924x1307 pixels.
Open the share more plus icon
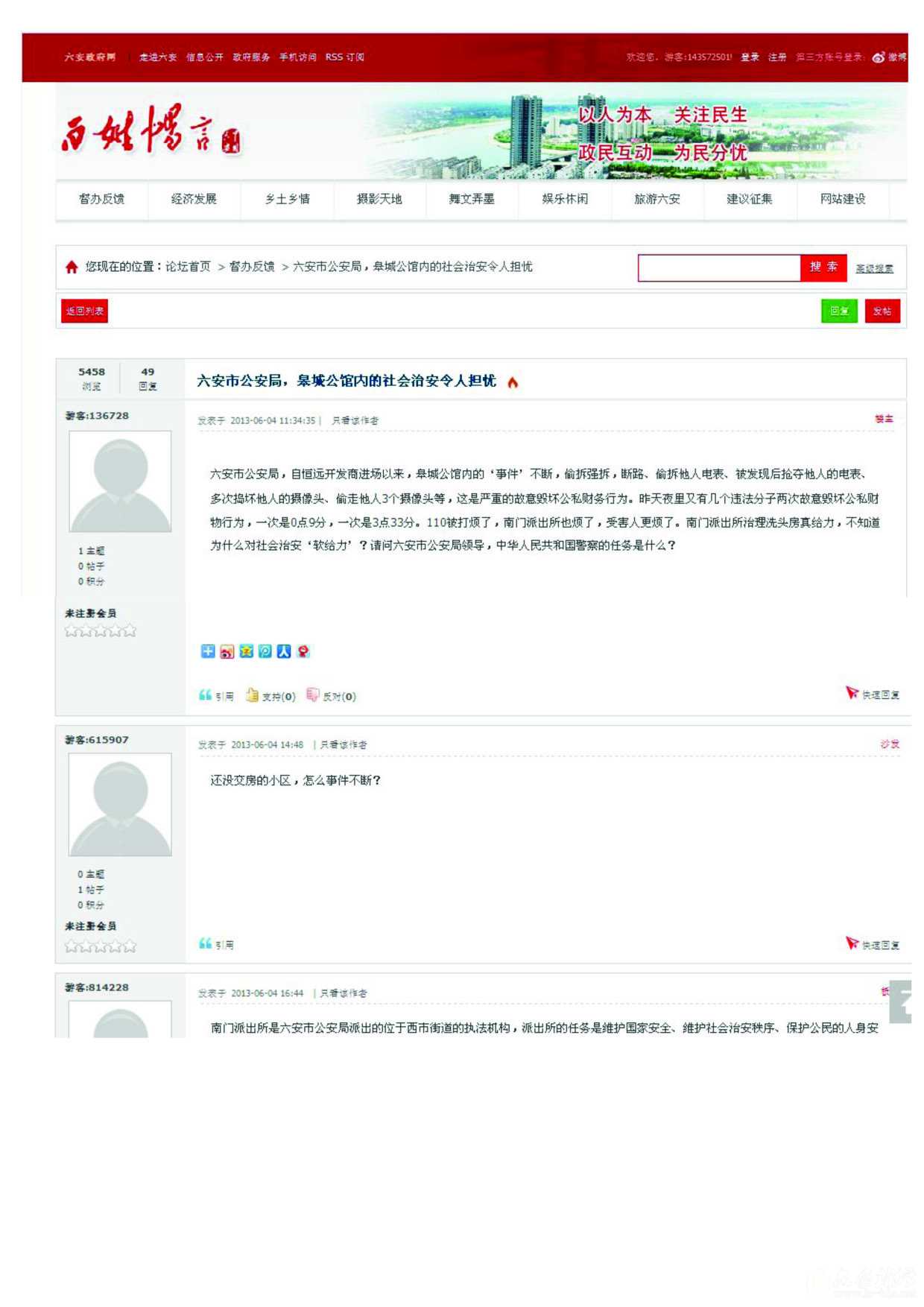coord(208,651)
